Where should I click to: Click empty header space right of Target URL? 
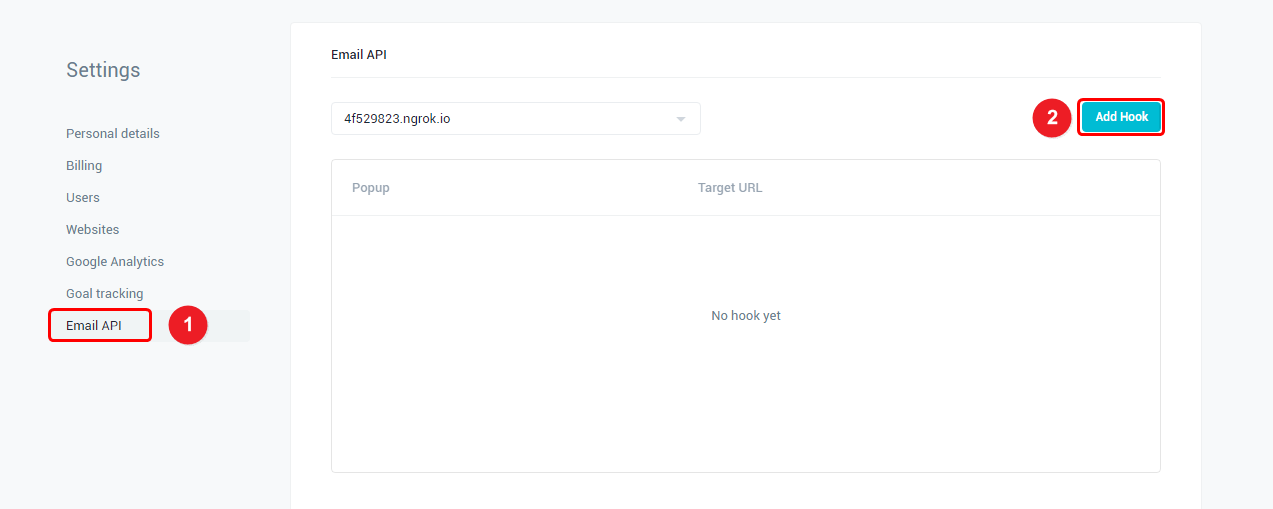click(x=950, y=188)
